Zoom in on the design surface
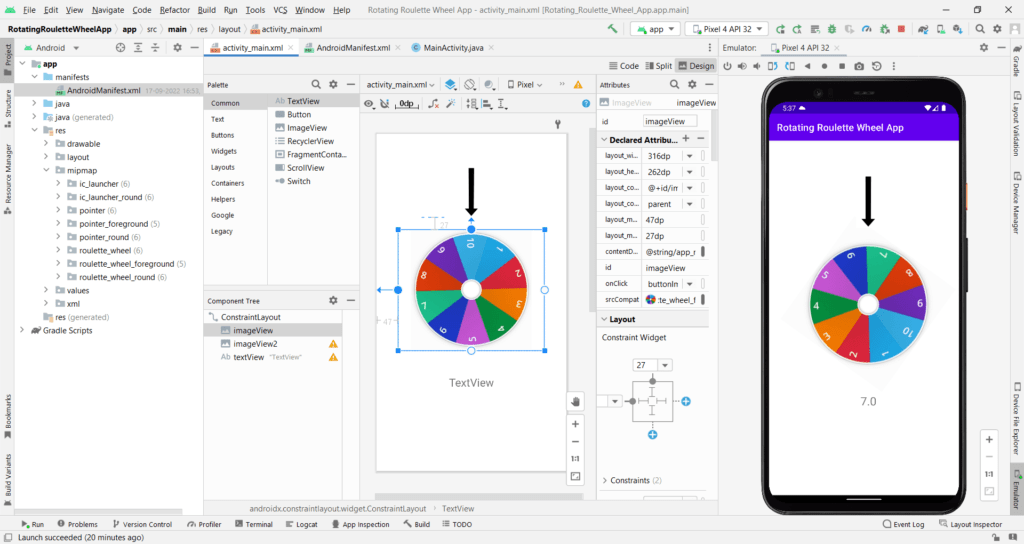 [x=575, y=424]
